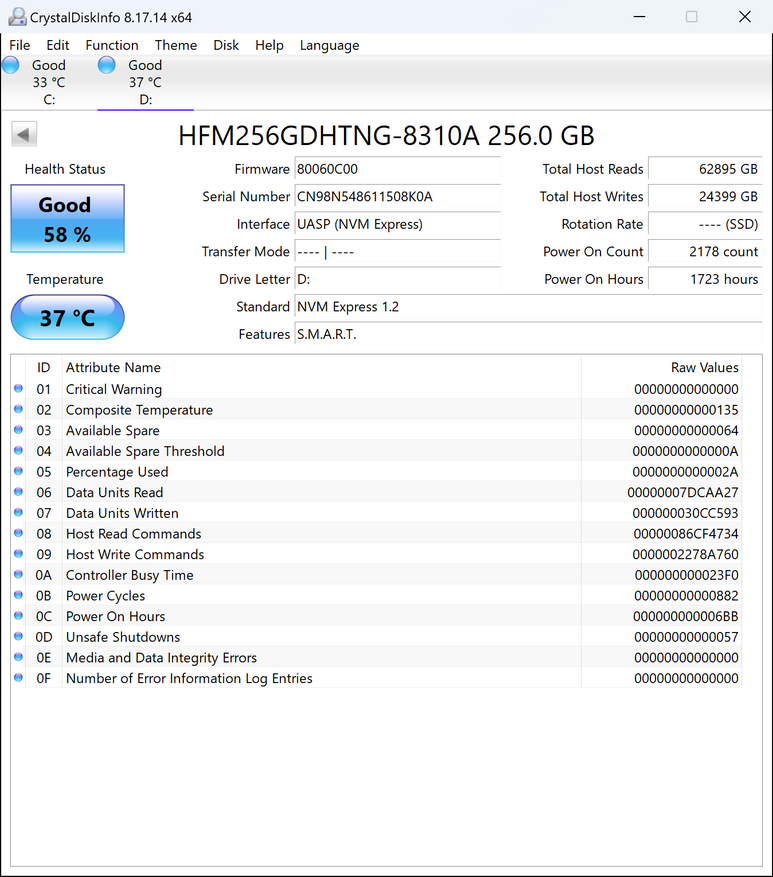Expand the Disk menu
773x877 pixels.
226,45
